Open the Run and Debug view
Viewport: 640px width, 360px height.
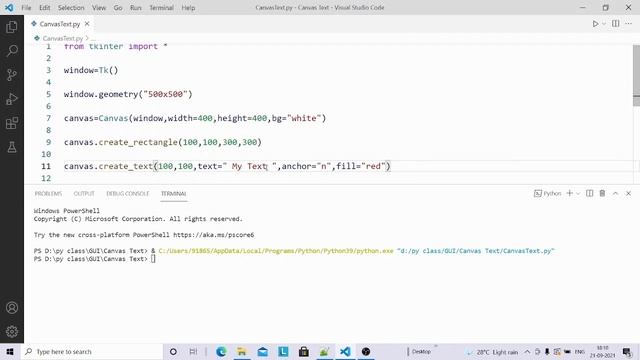(x=12, y=99)
